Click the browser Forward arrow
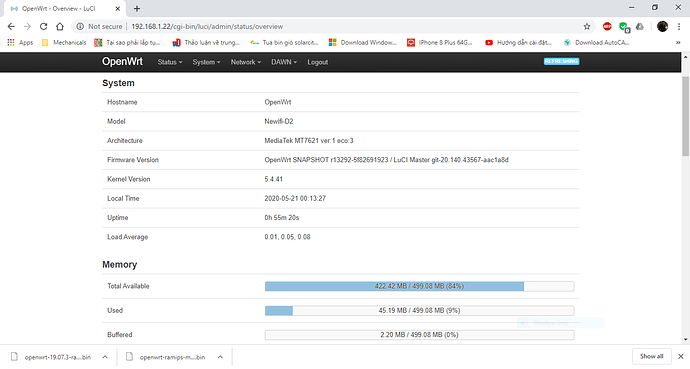Viewport: 690px width, 369px height. [x=27, y=26]
